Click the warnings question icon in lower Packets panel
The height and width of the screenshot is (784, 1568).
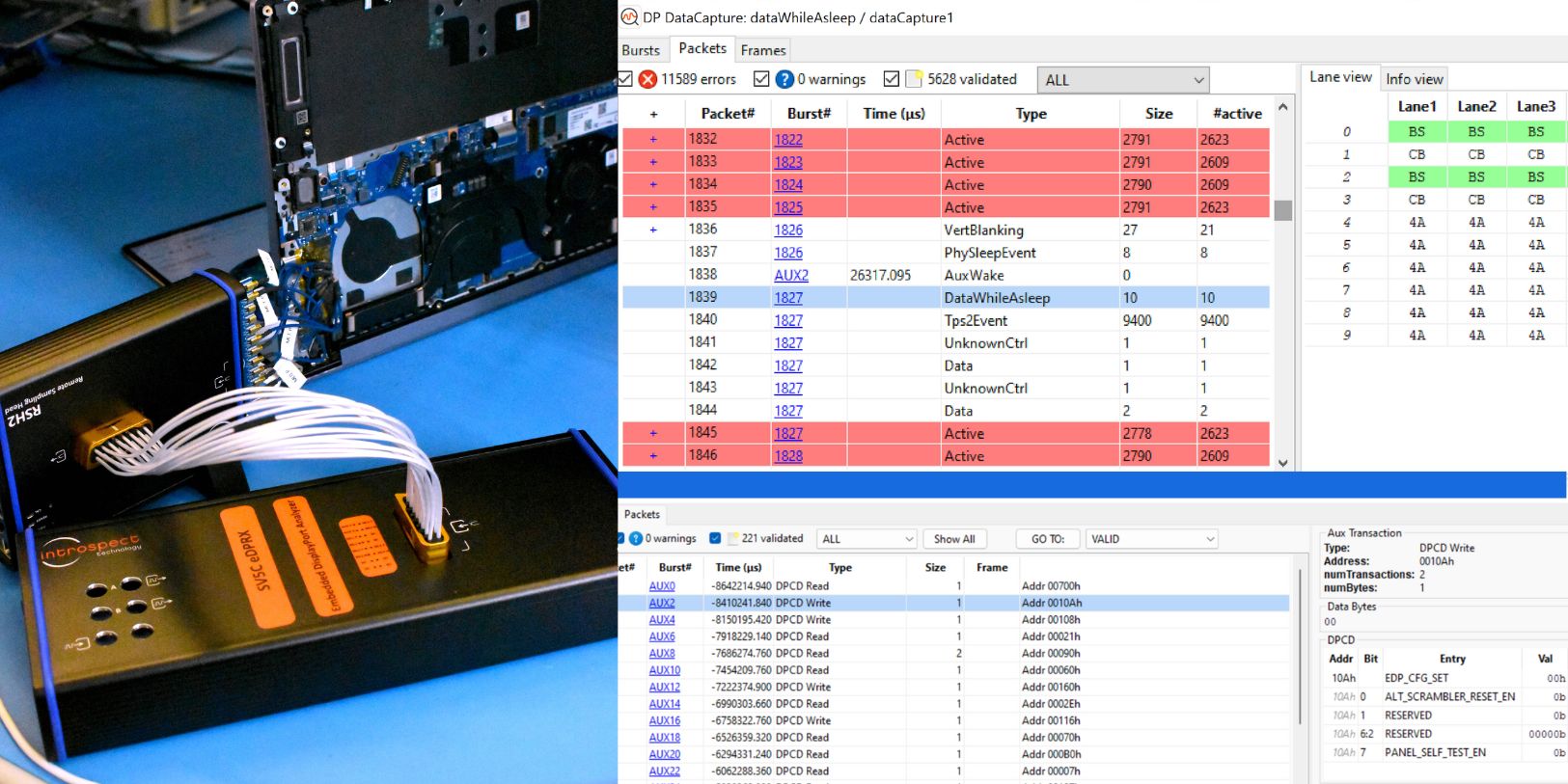click(636, 538)
